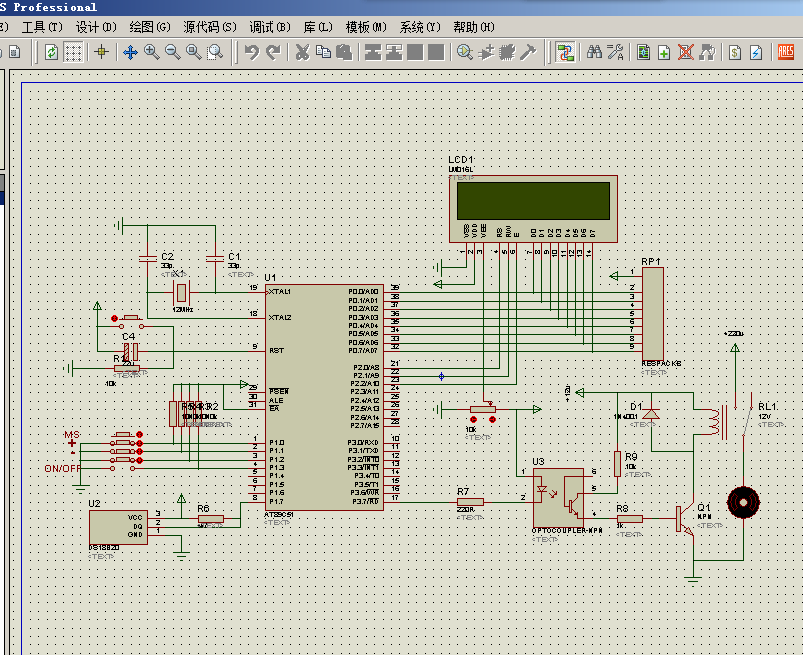Open the 源代码(S) menu
Image resolution: width=803 pixels, height=655 pixels.
pos(209,27)
